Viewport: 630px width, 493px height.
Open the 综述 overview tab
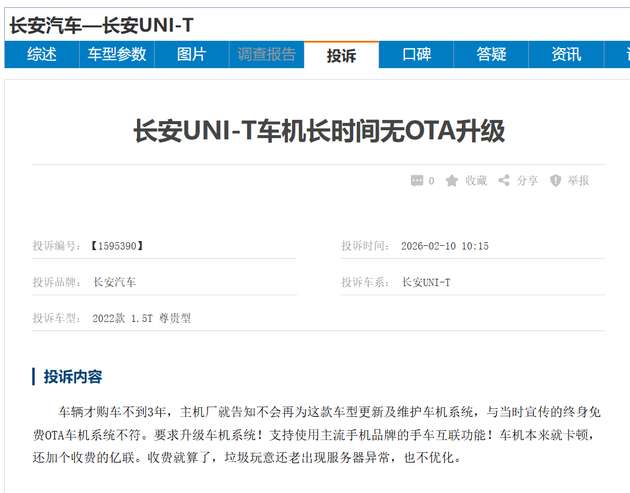click(x=41, y=55)
